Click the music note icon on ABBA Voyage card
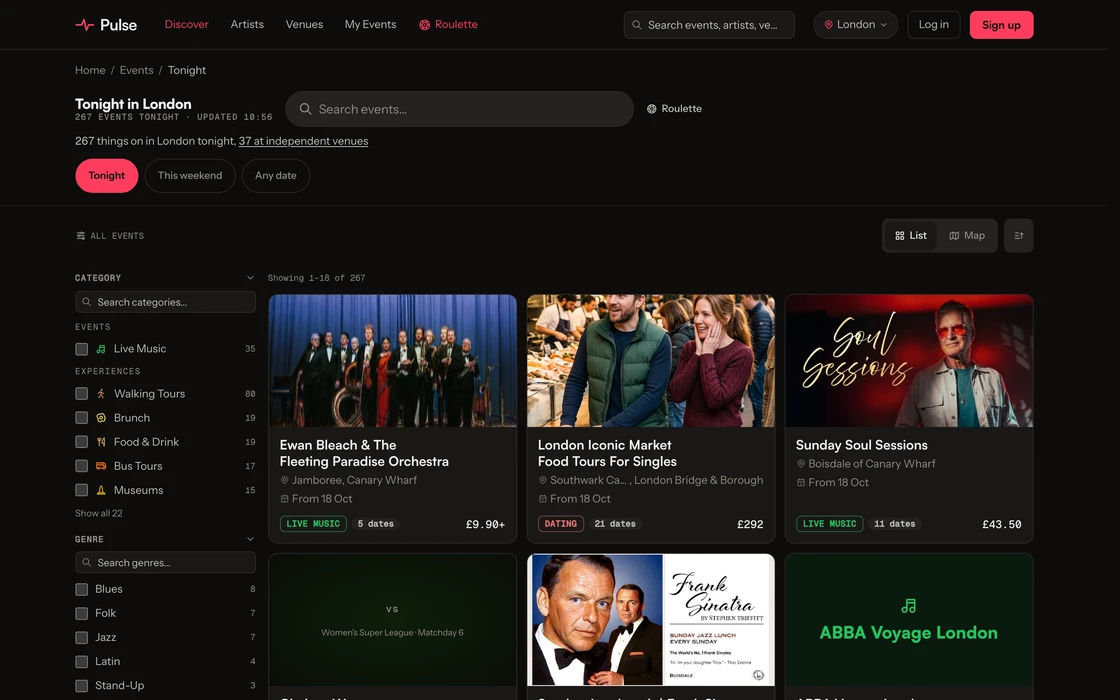 click(x=909, y=606)
